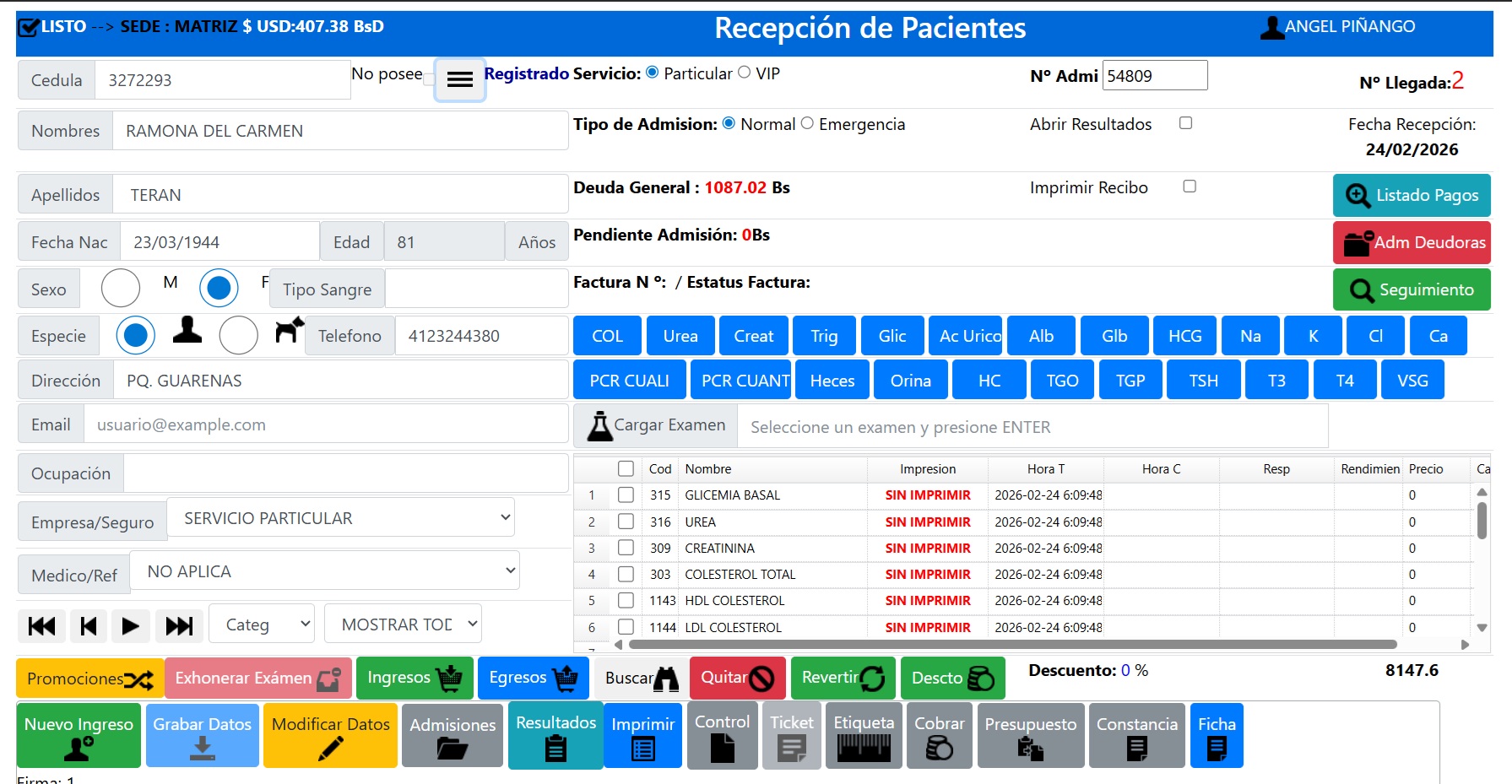1512x784 pixels.
Task: Choose Emergencia admission type
Action: click(807, 123)
